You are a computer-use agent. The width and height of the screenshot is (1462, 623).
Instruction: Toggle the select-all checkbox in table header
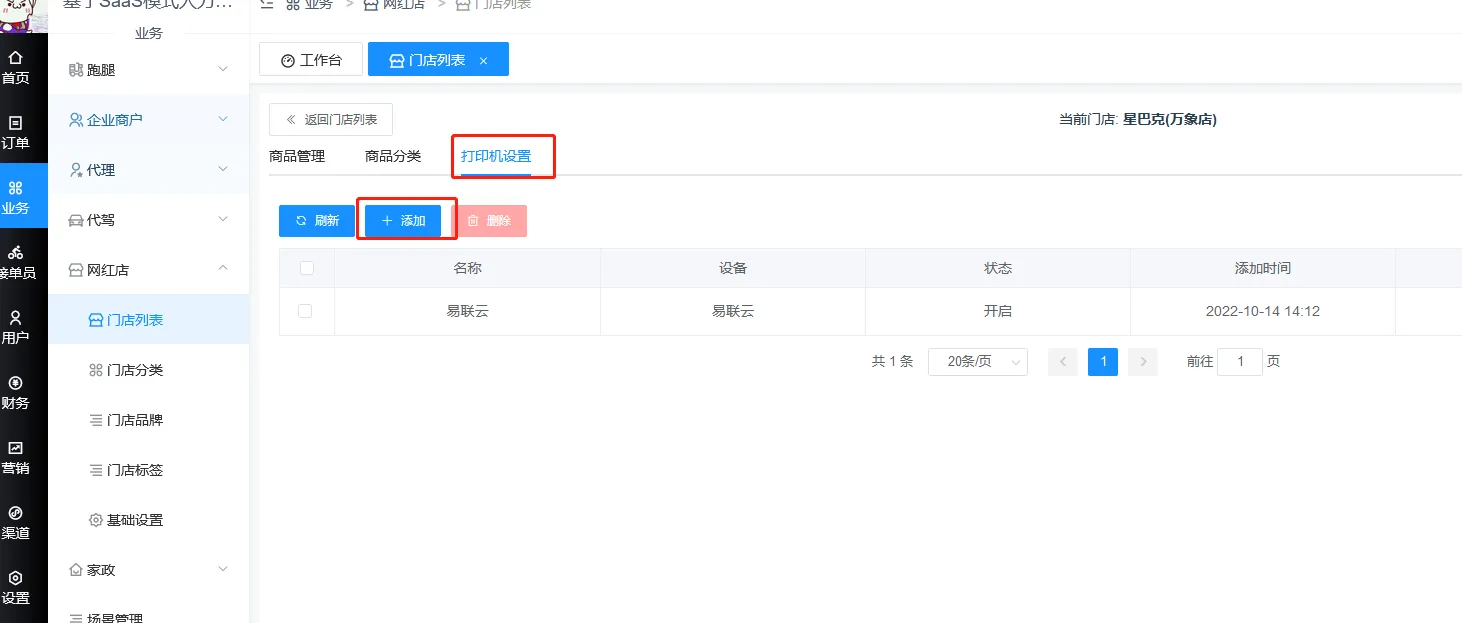click(x=307, y=268)
